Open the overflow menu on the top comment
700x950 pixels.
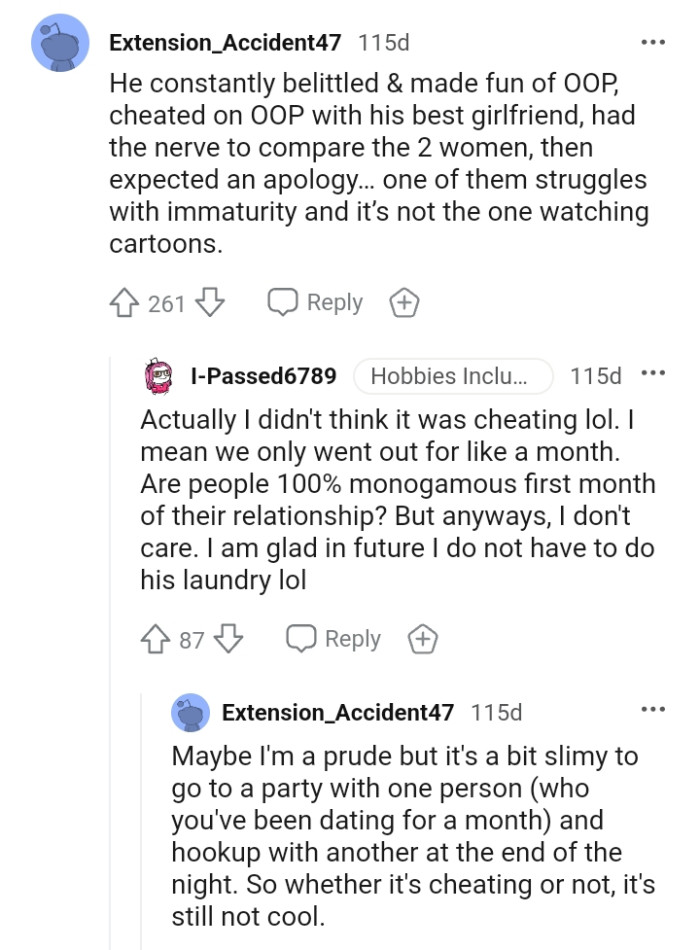(x=652, y=40)
